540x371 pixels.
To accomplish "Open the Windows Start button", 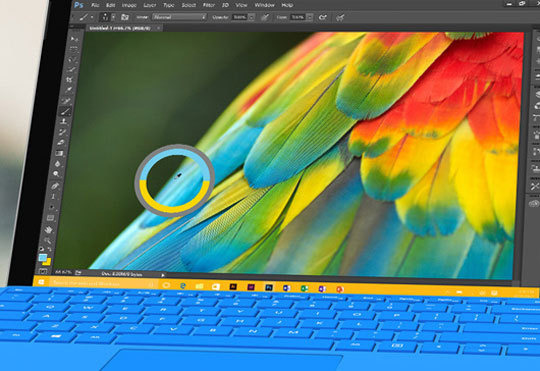I will click(41, 282).
